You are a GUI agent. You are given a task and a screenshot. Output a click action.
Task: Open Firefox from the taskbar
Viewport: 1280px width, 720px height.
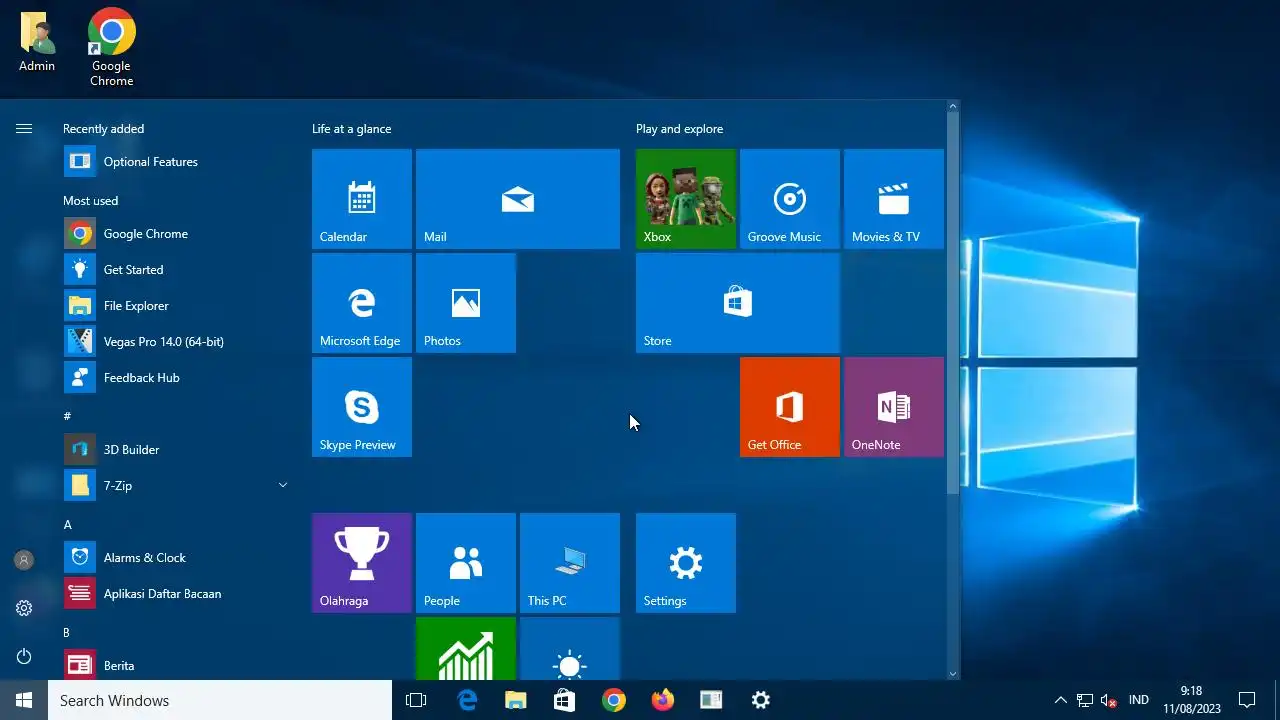(663, 700)
